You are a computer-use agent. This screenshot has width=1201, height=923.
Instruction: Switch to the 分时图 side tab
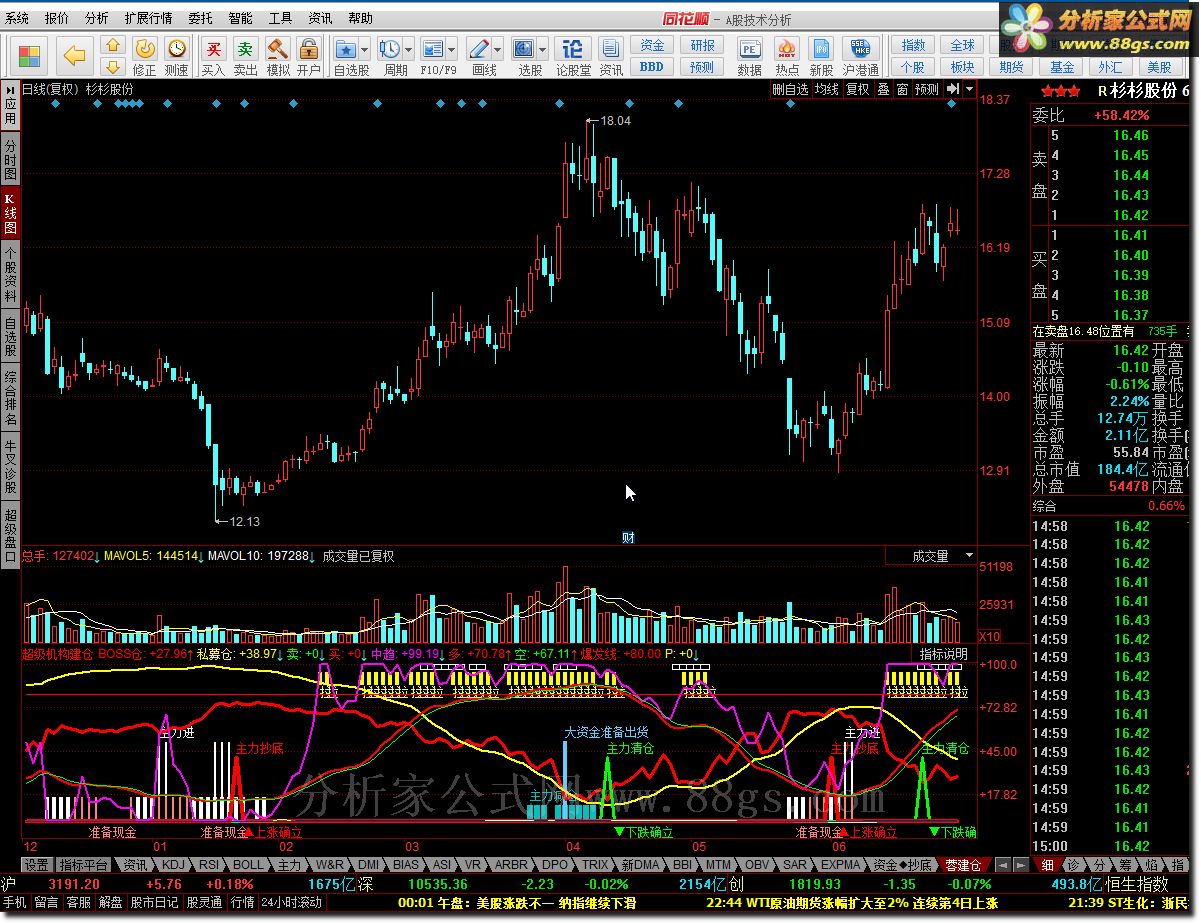[10, 160]
